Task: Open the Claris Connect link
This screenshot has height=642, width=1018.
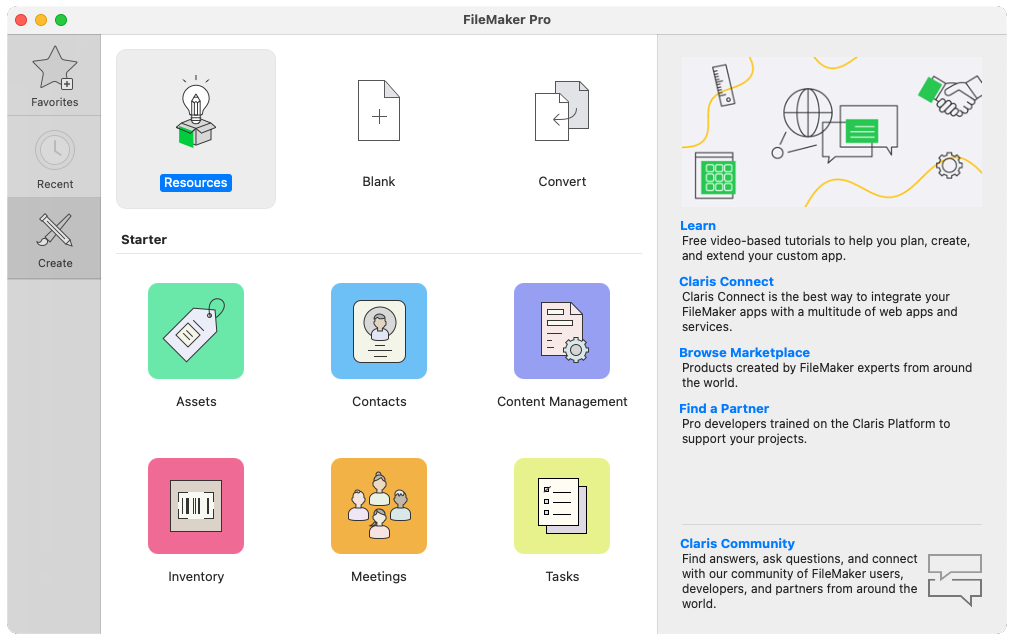Action: point(726,281)
